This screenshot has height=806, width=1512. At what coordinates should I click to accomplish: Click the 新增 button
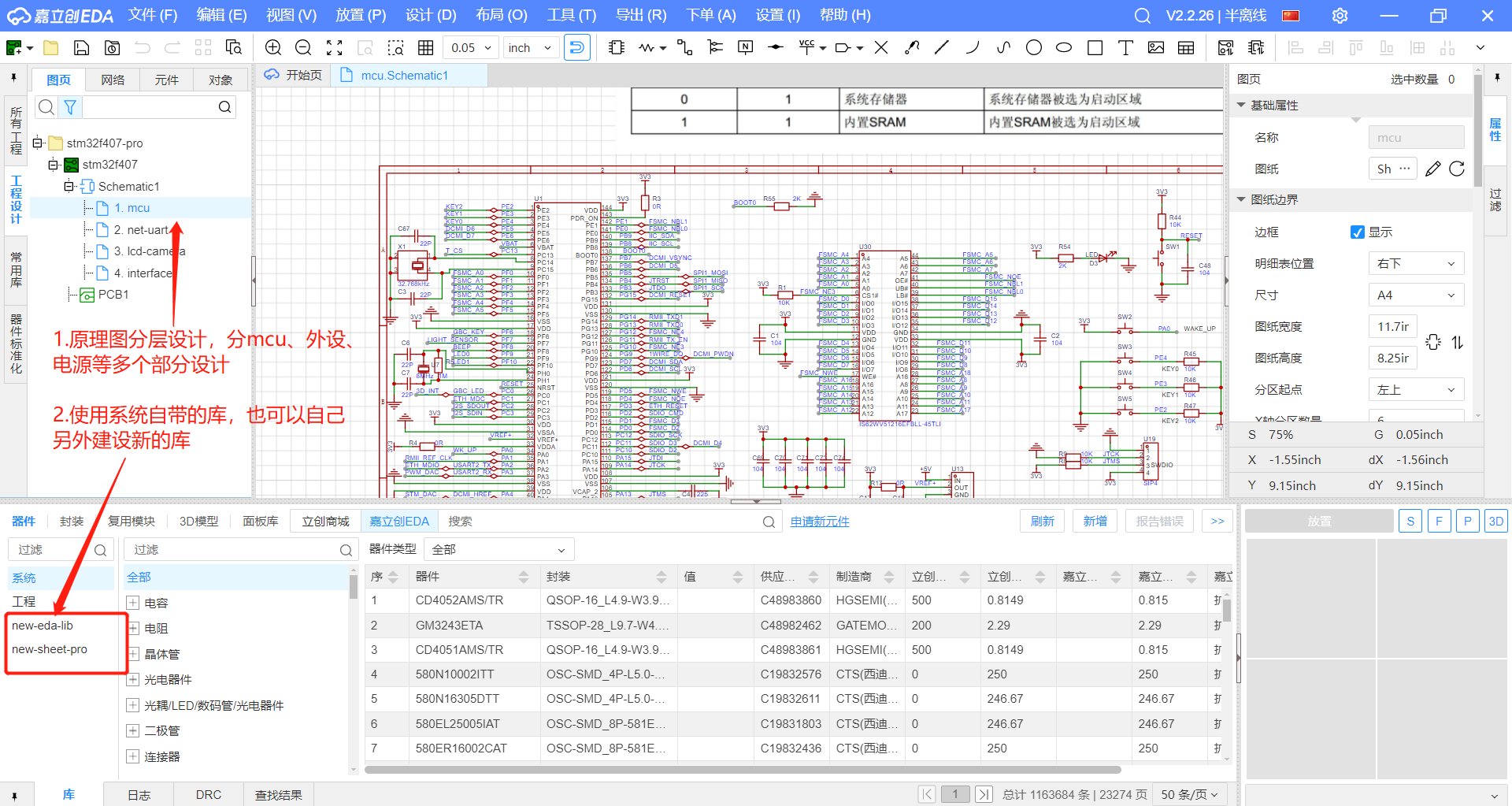point(1095,521)
